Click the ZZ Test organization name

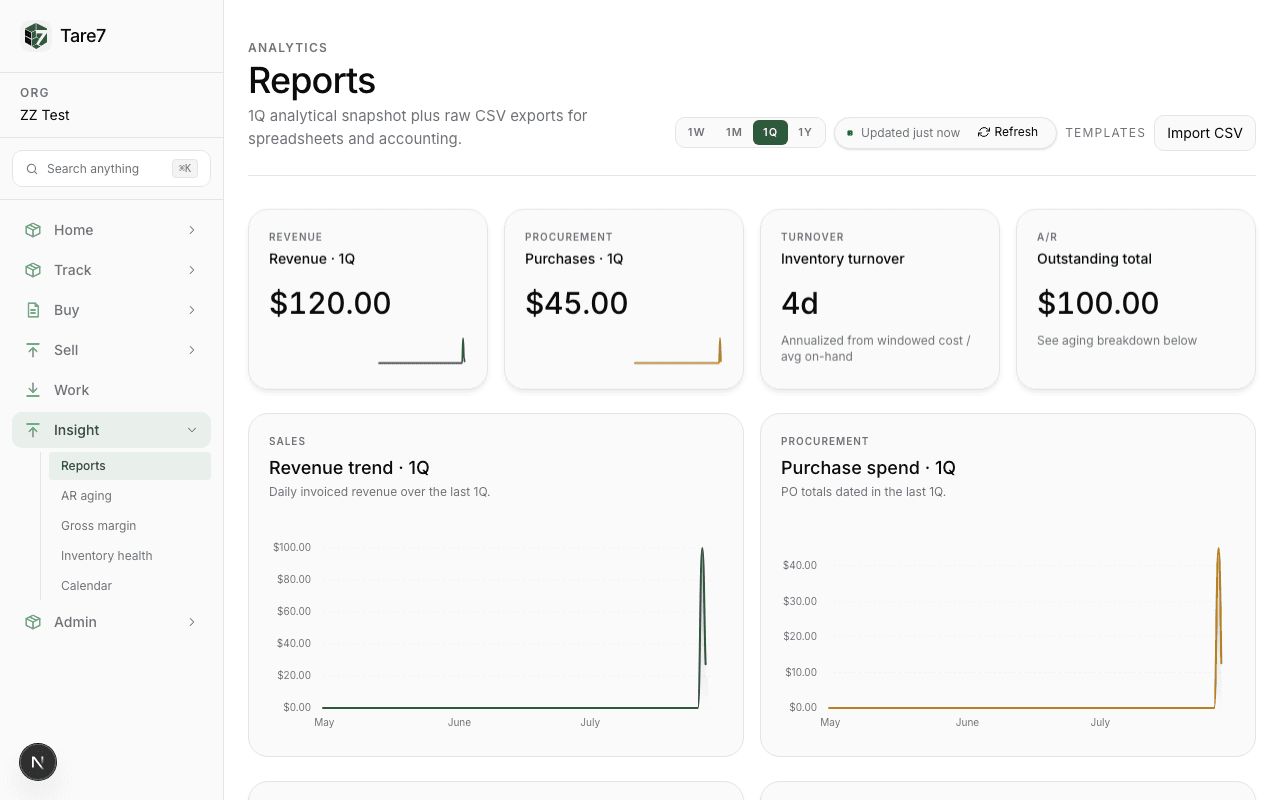pyautogui.click(x=45, y=115)
